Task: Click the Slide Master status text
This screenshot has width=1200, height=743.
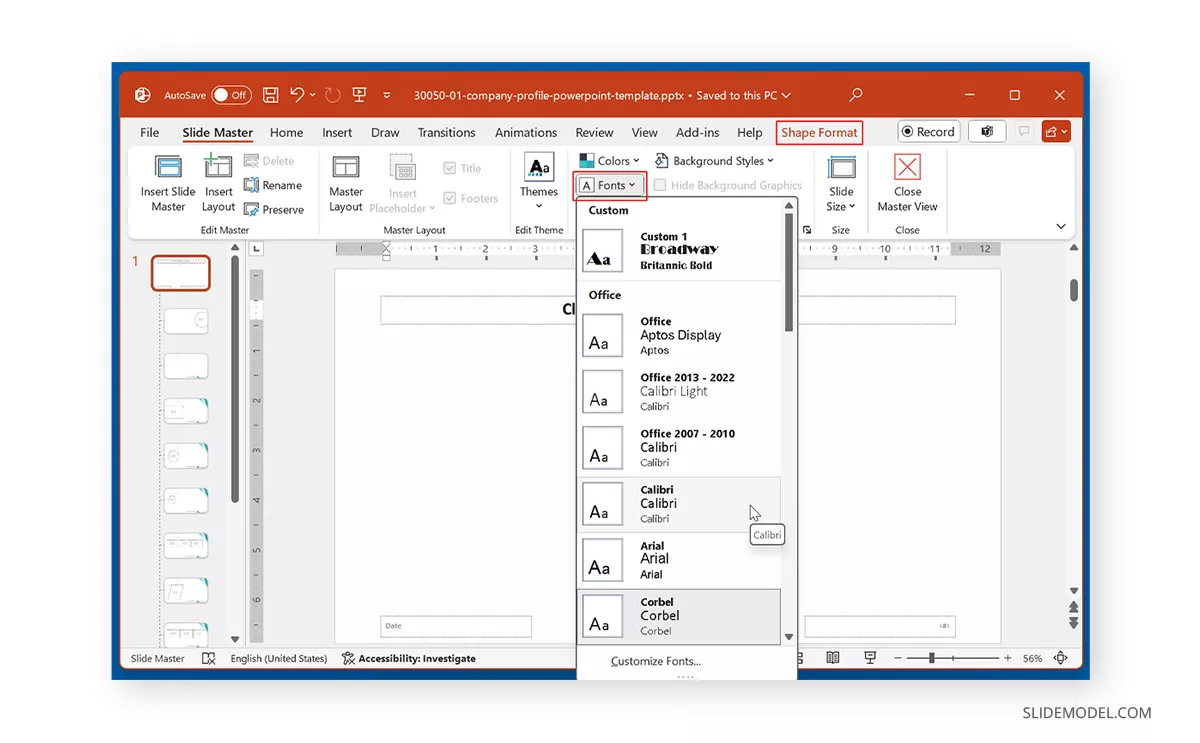Action: 158,659
